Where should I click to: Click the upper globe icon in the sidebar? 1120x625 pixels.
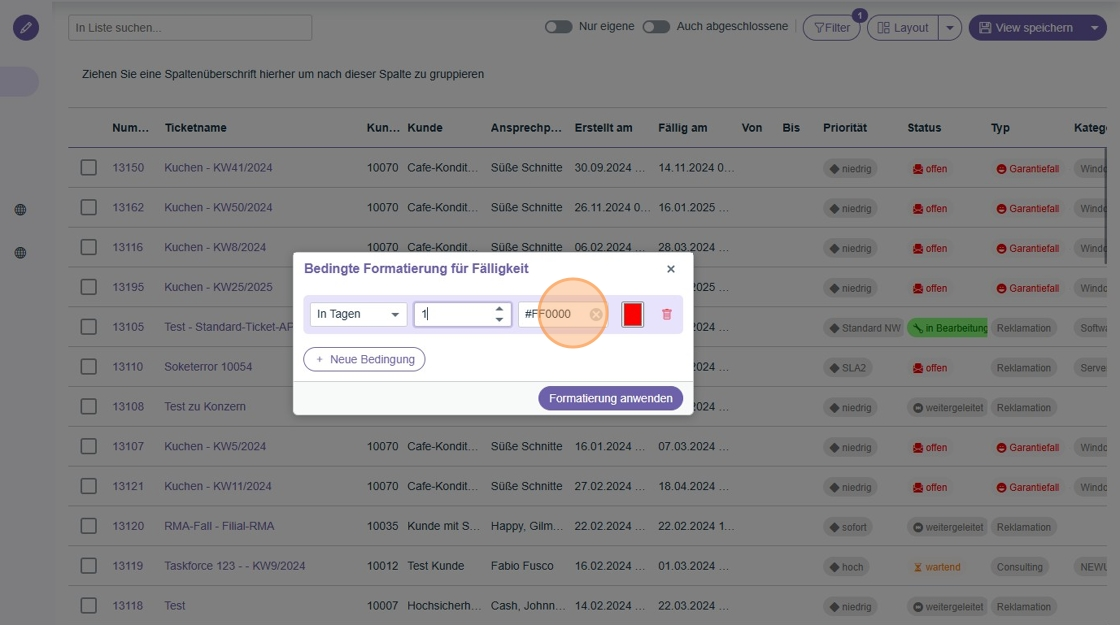point(21,210)
